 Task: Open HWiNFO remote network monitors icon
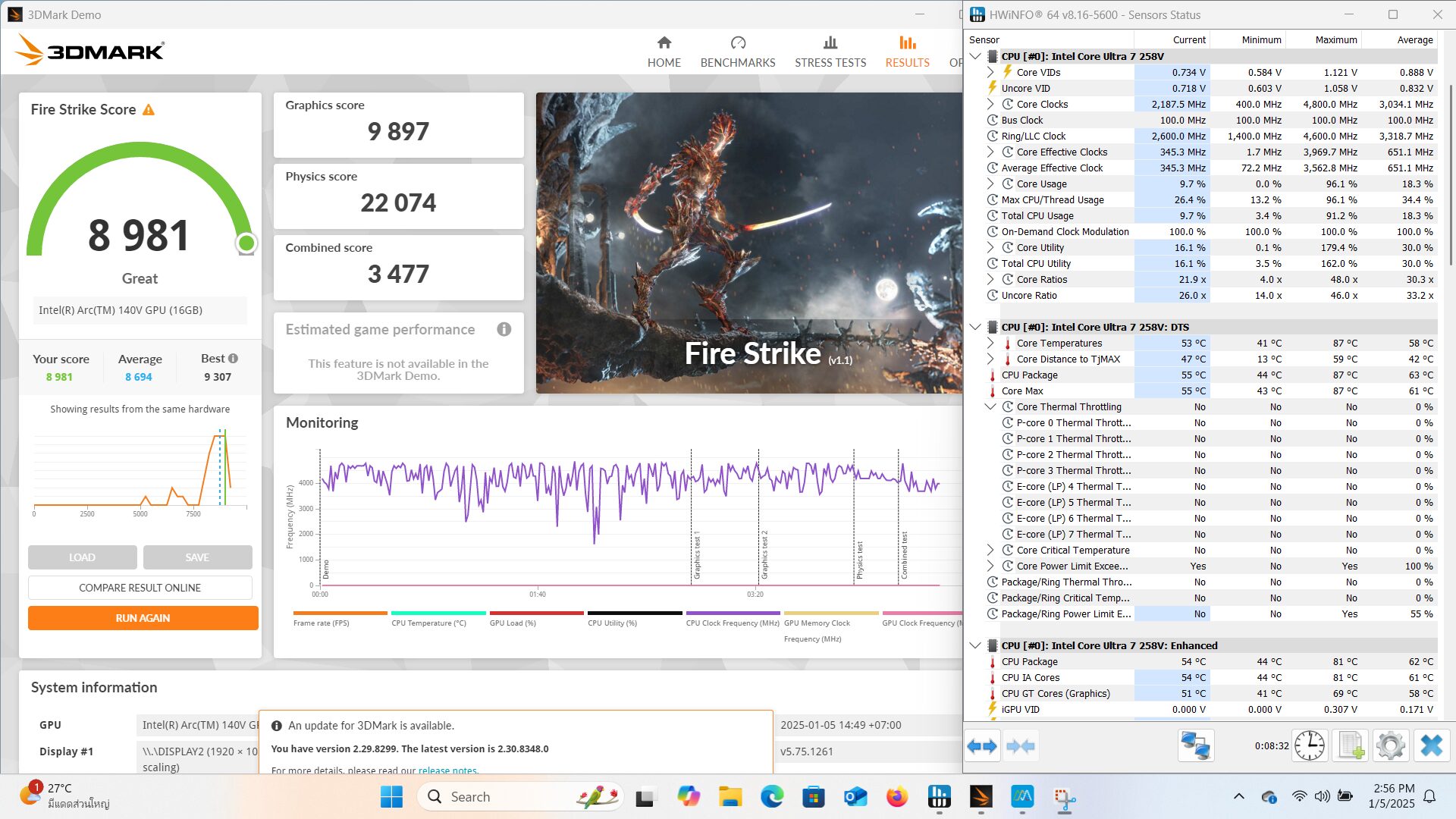pyautogui.click(x=1196, y=746)
